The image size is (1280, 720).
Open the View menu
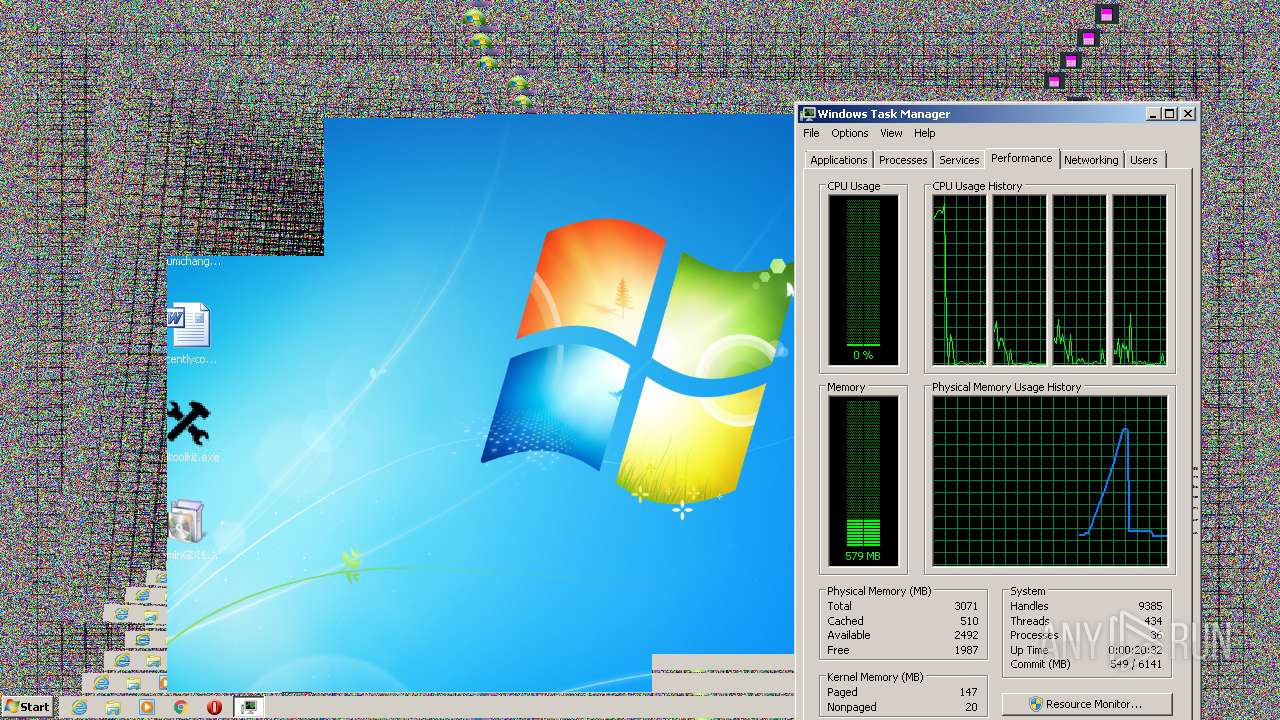coord(891,133)
